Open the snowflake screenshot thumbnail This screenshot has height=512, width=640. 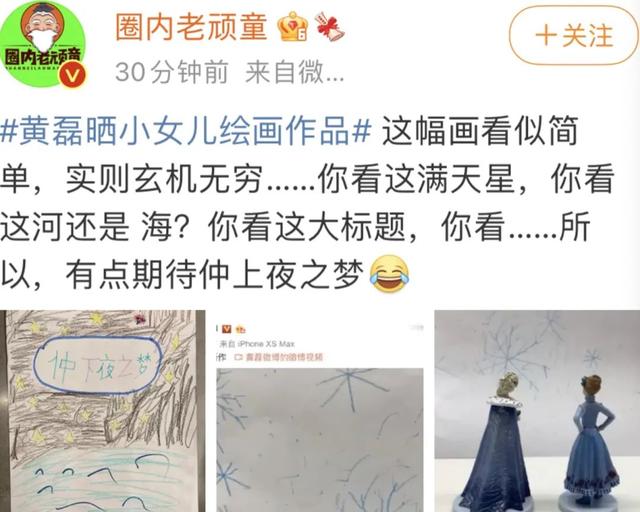point(320,411)
